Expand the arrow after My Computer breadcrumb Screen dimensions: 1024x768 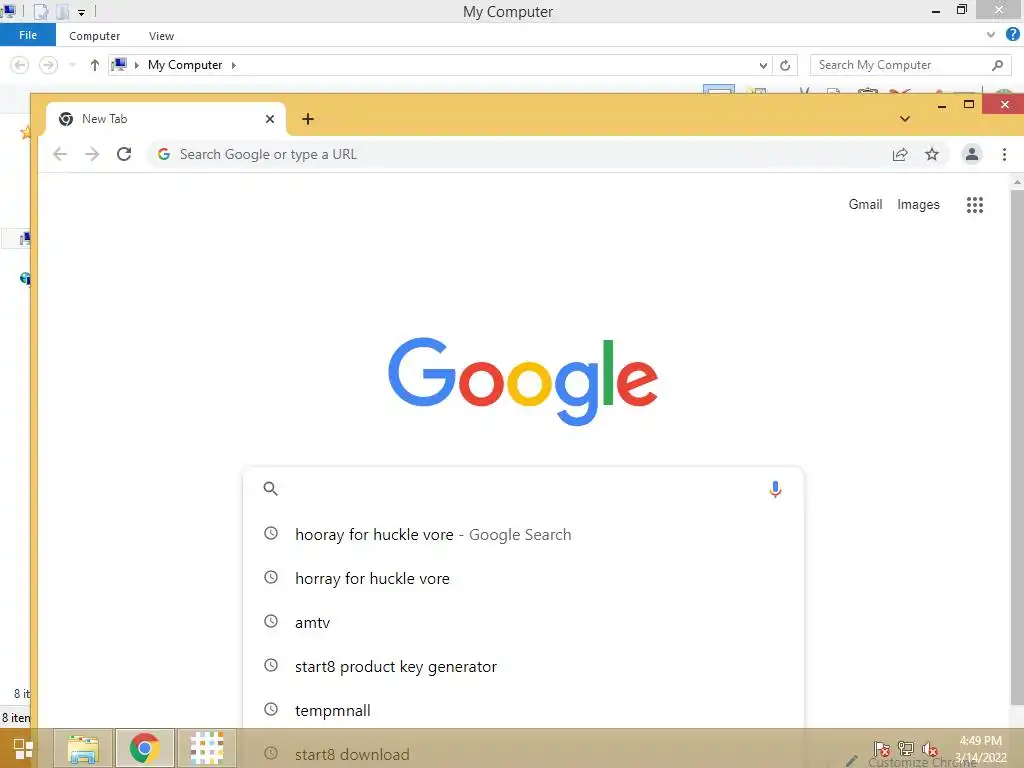click(x=233, y=65)
